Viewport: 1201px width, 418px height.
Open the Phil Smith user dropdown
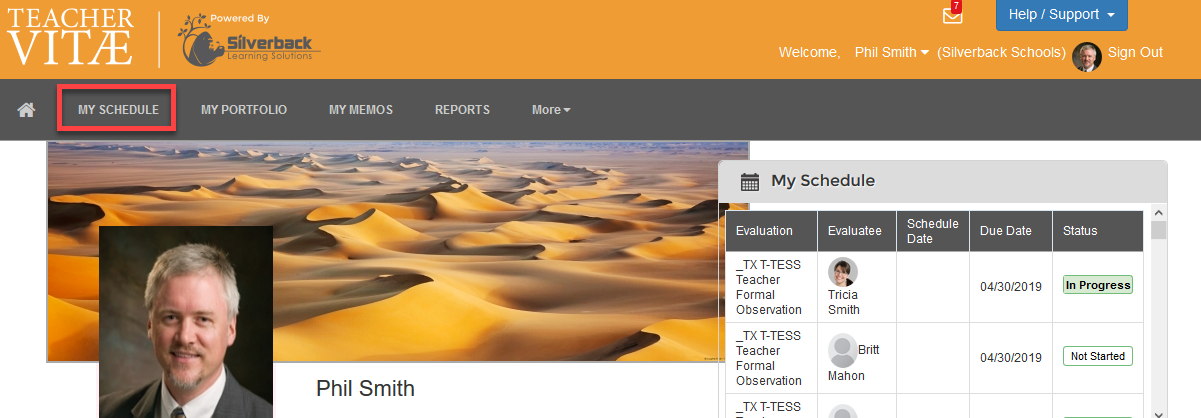[892, 52]
